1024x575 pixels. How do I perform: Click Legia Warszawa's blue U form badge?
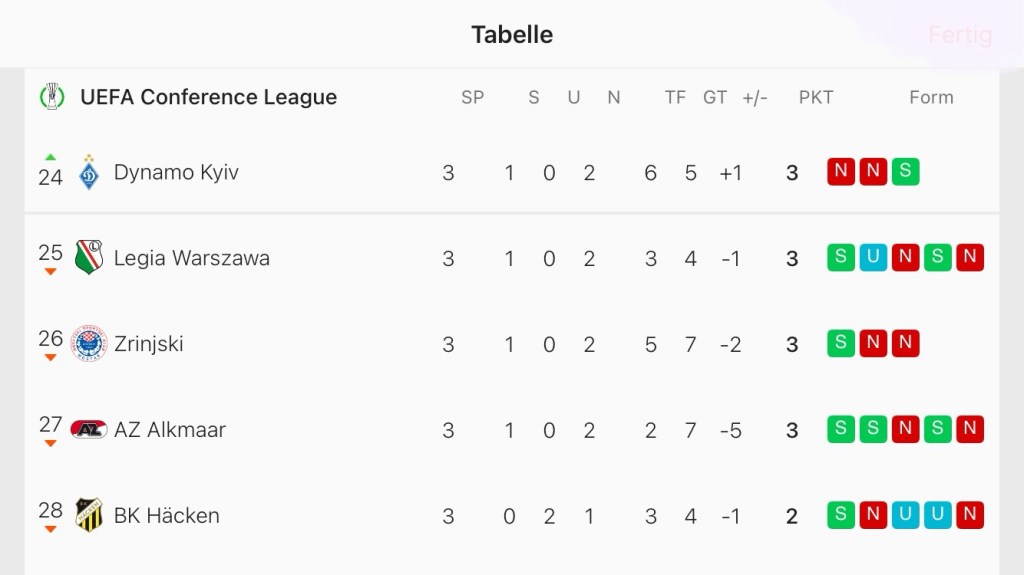point(873,258)
